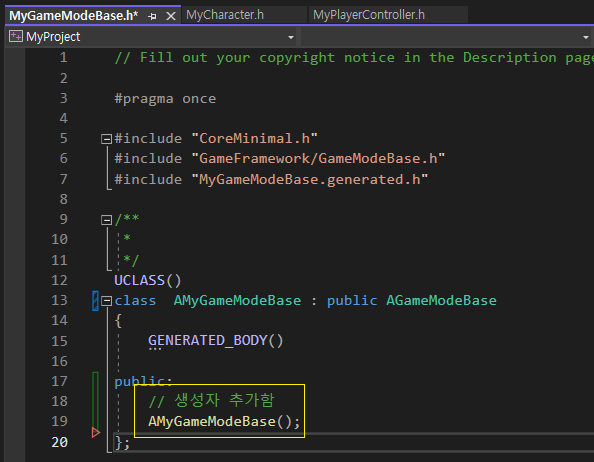Viewport: 594px width, 462px height.
Task: Collapse the #include block at line 5
Action: (106, 139)
